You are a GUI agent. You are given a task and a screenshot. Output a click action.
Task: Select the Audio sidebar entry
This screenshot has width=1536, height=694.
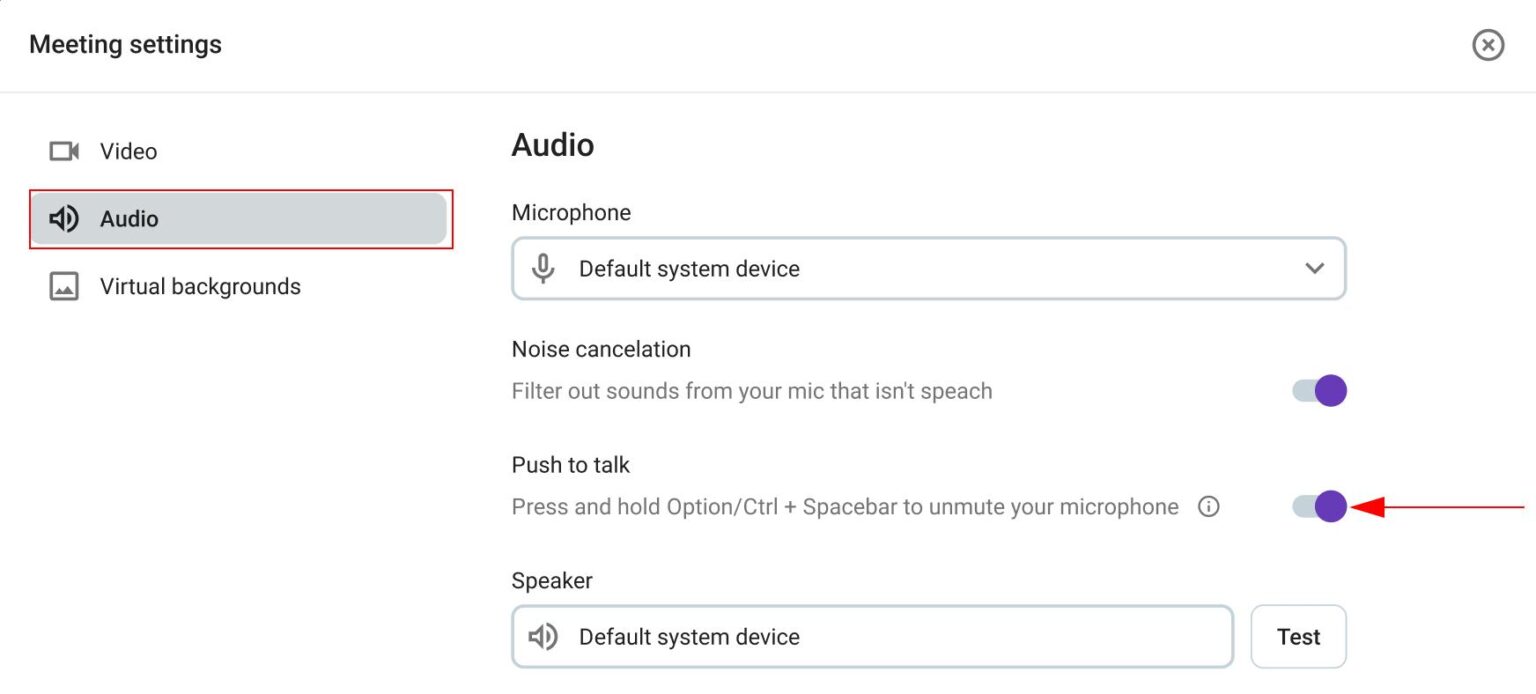coord(130,218)
